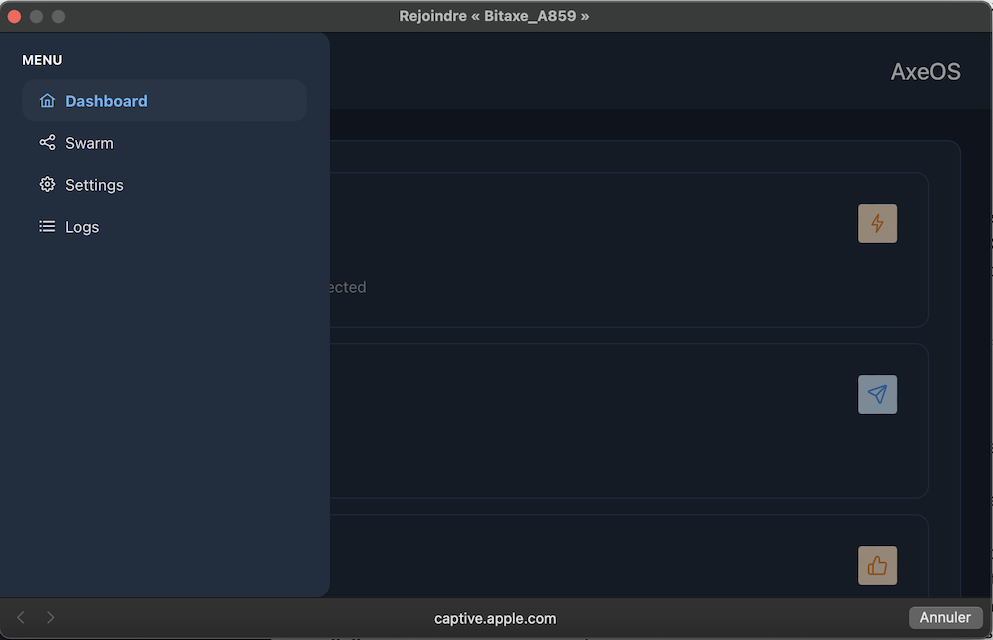Click the orange lightning bolt icon
The image size is (993, 640).
[877, 224]
